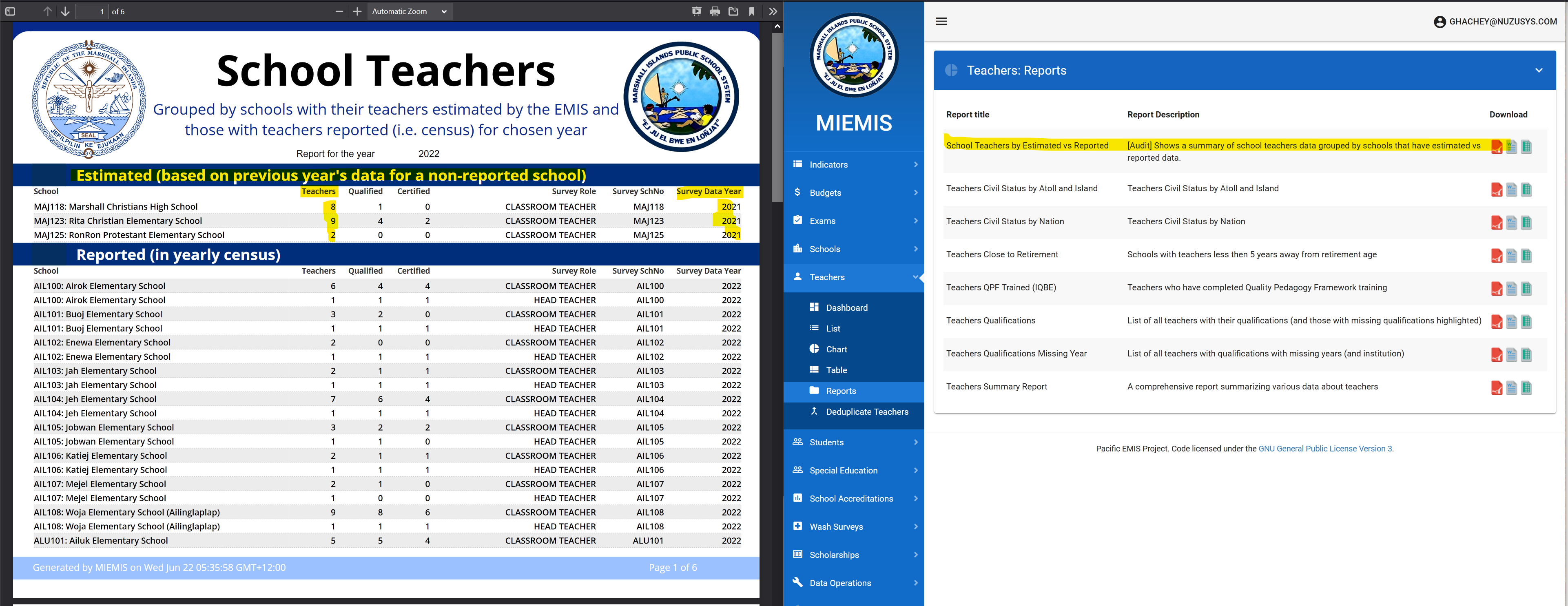Toggle the PDF viewer sidebar

(10, 11)
